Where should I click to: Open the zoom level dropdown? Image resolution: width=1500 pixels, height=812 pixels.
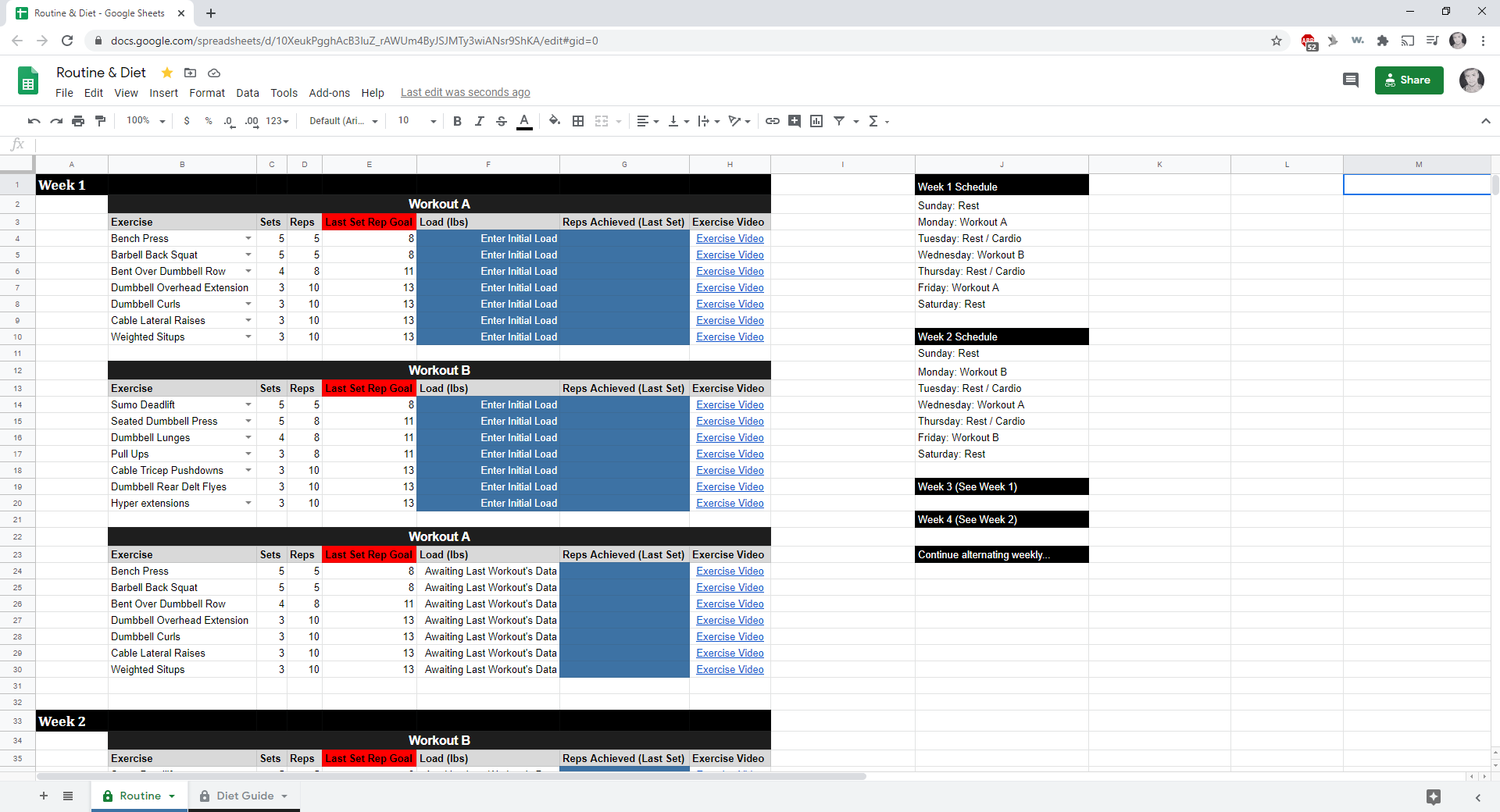point(146,121)
